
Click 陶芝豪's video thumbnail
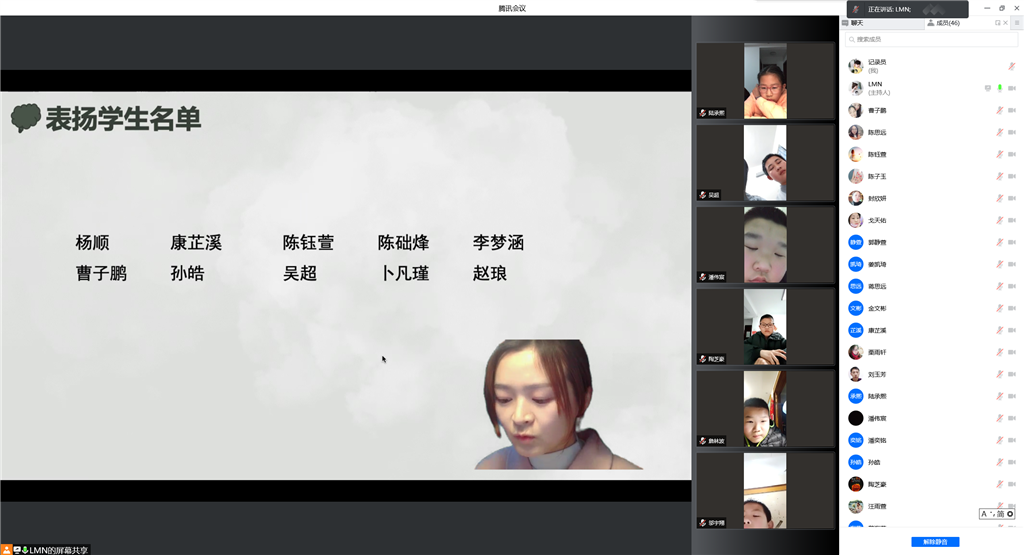click(765, 327)
